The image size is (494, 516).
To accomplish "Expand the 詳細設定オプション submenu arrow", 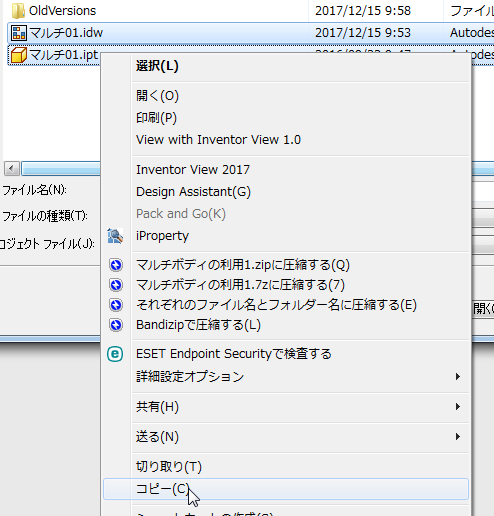I will (x=458, y=377).
